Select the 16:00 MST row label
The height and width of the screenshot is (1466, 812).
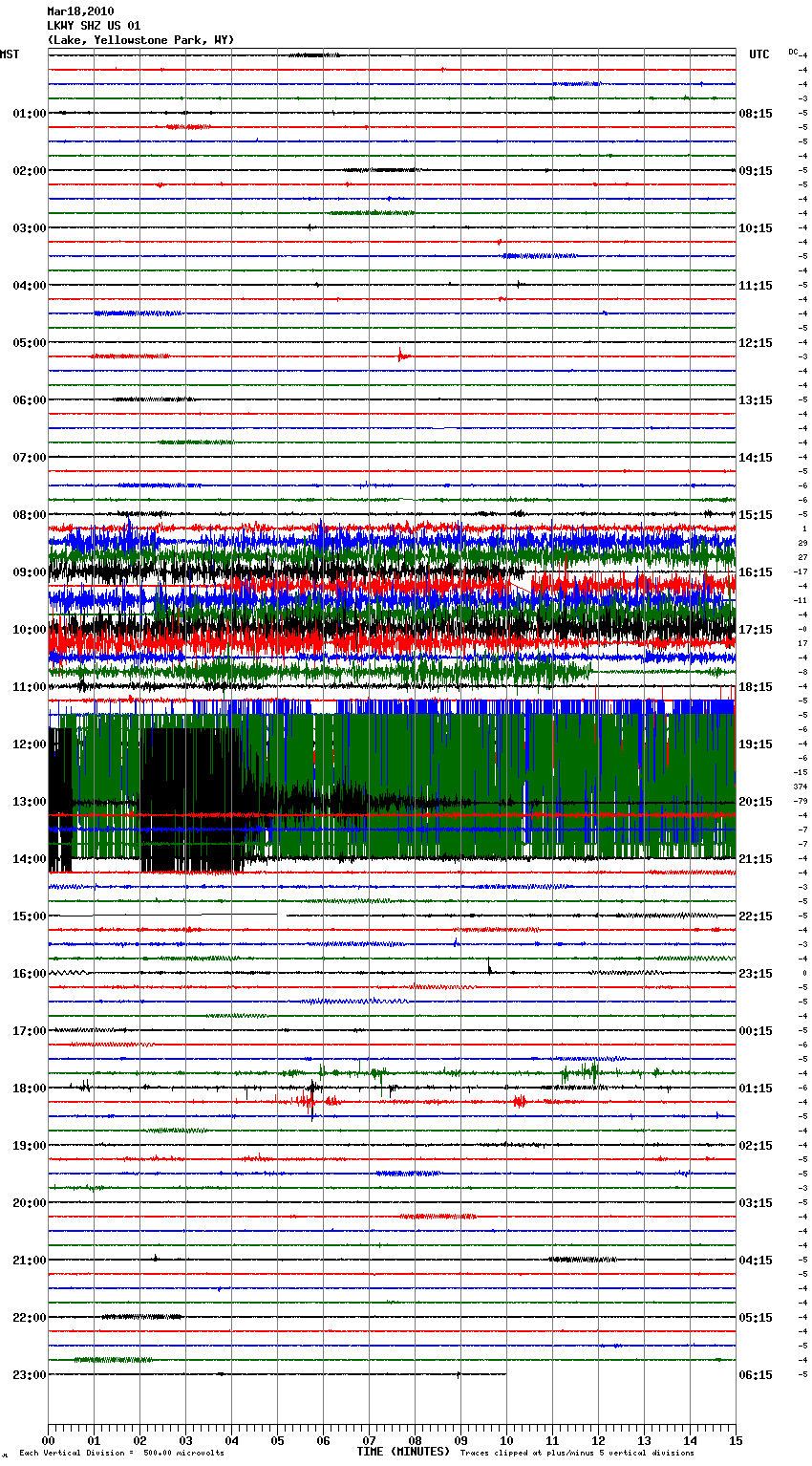(x=30, y=974)
